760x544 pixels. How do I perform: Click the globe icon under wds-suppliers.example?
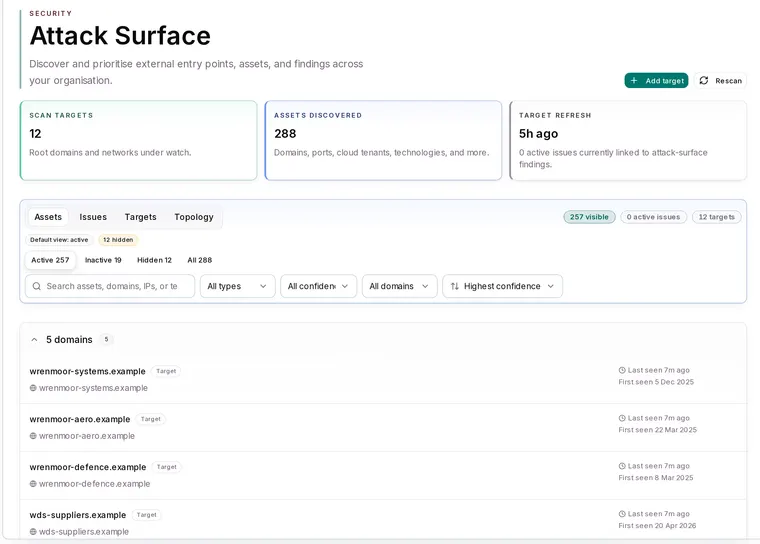click(x=33, y=532)
